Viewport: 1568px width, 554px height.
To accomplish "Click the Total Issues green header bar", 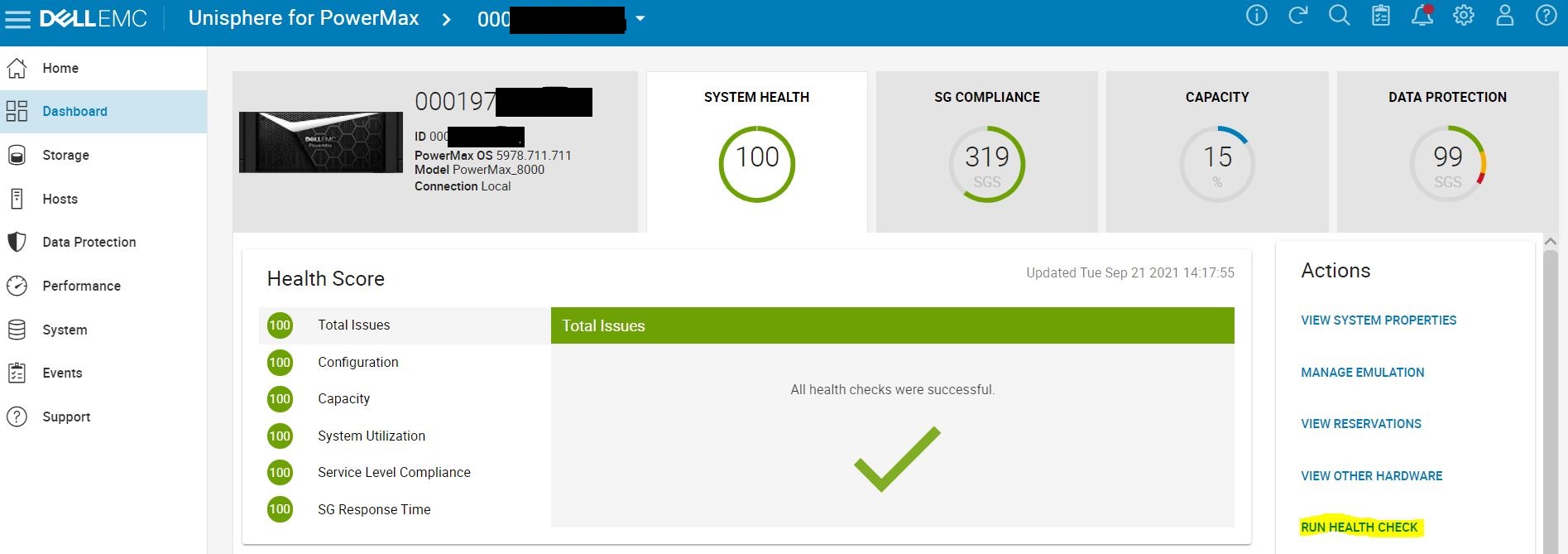I will [x=893, y=325].
